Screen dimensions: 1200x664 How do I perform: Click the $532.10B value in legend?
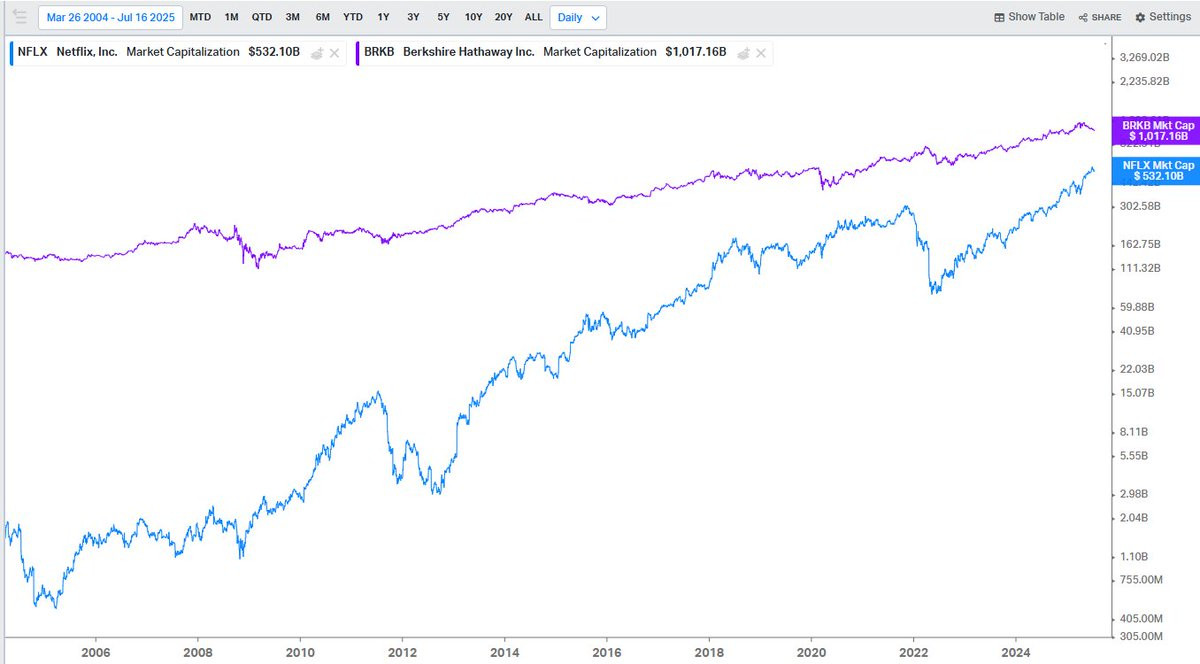point(274,52)
